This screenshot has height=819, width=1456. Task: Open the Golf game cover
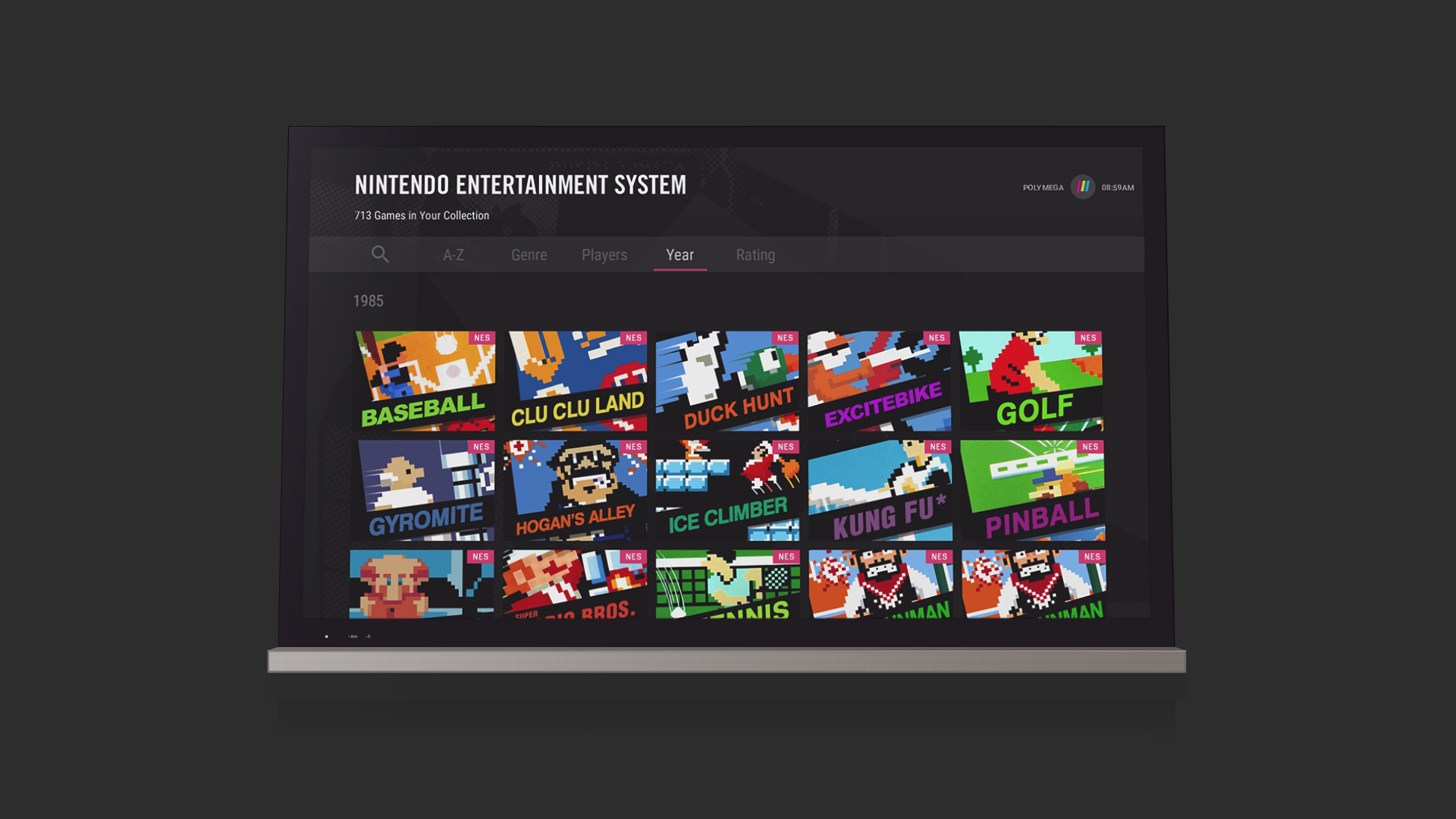click(x=1031, y=381)
